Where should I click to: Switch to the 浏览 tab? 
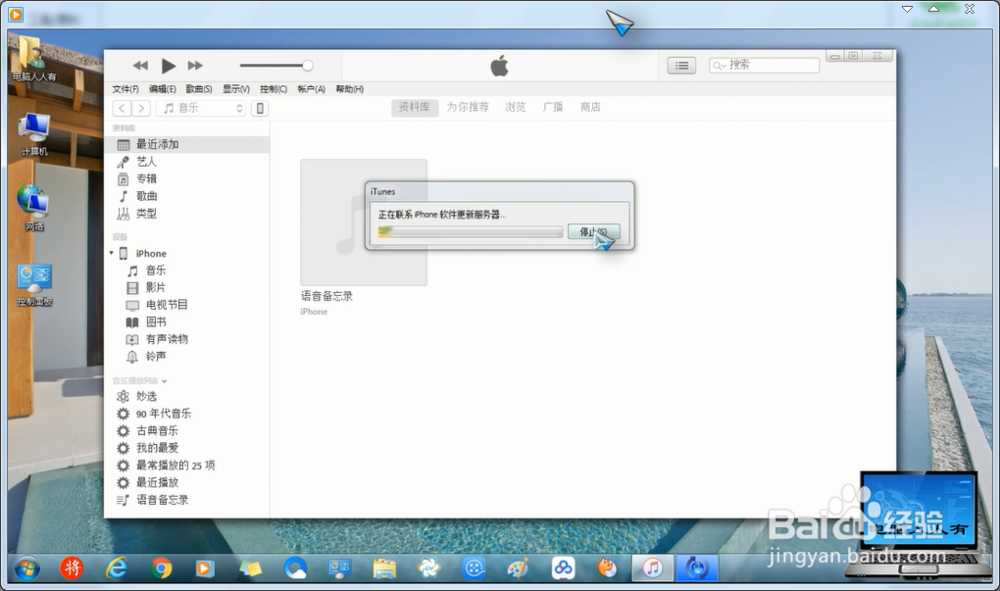point(515,107)
